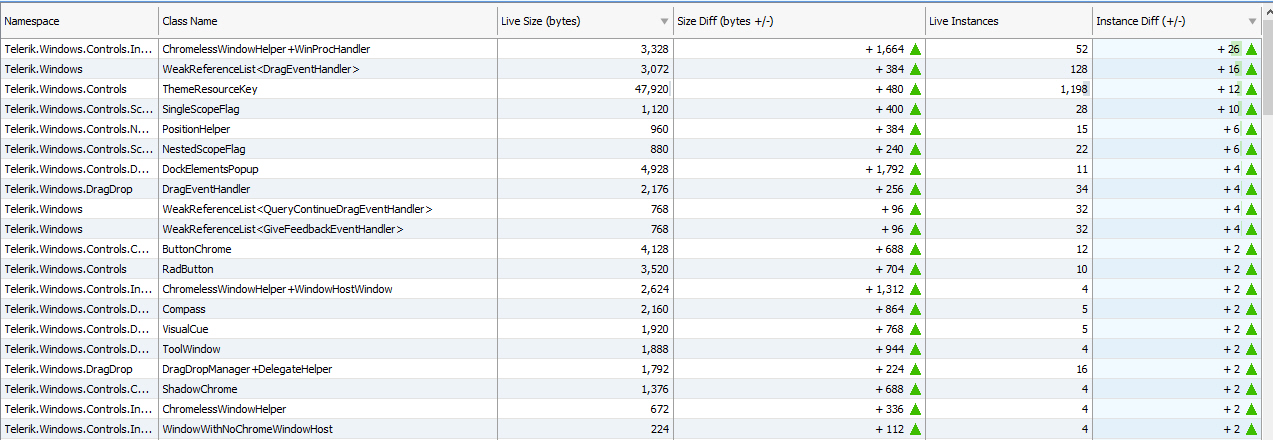Select the SingleScopeFlag class name
1273x440 pixels.
201,109
